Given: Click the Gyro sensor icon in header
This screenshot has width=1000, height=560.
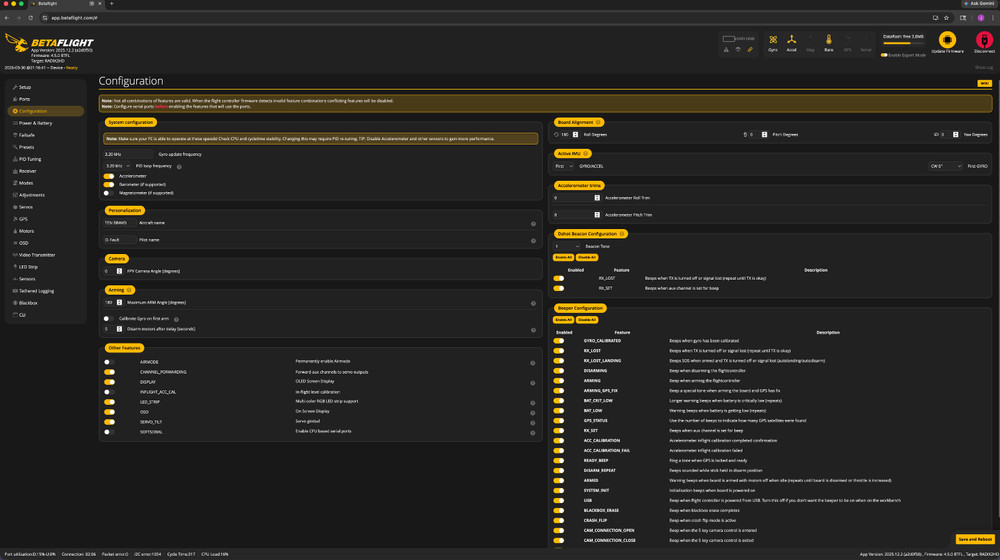Looking at the screenshot, I should point(773,42).
